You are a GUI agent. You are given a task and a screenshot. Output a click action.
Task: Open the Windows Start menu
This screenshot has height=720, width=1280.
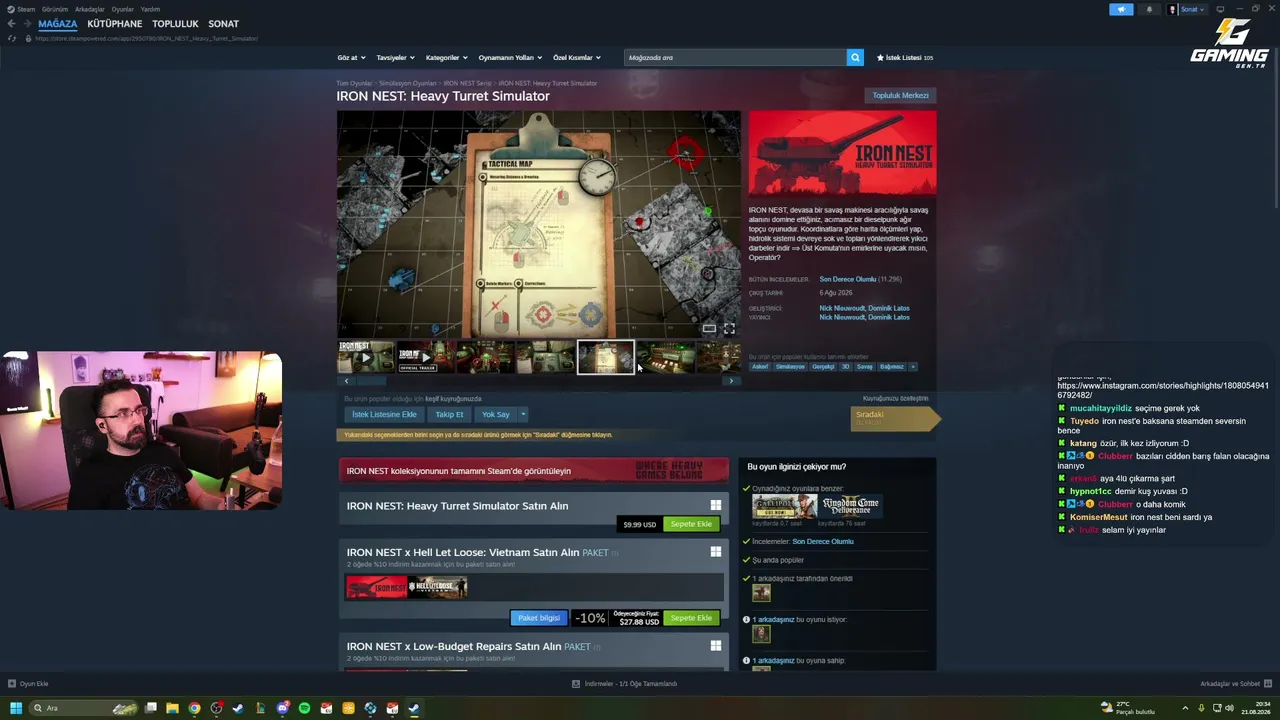(15, 708)
